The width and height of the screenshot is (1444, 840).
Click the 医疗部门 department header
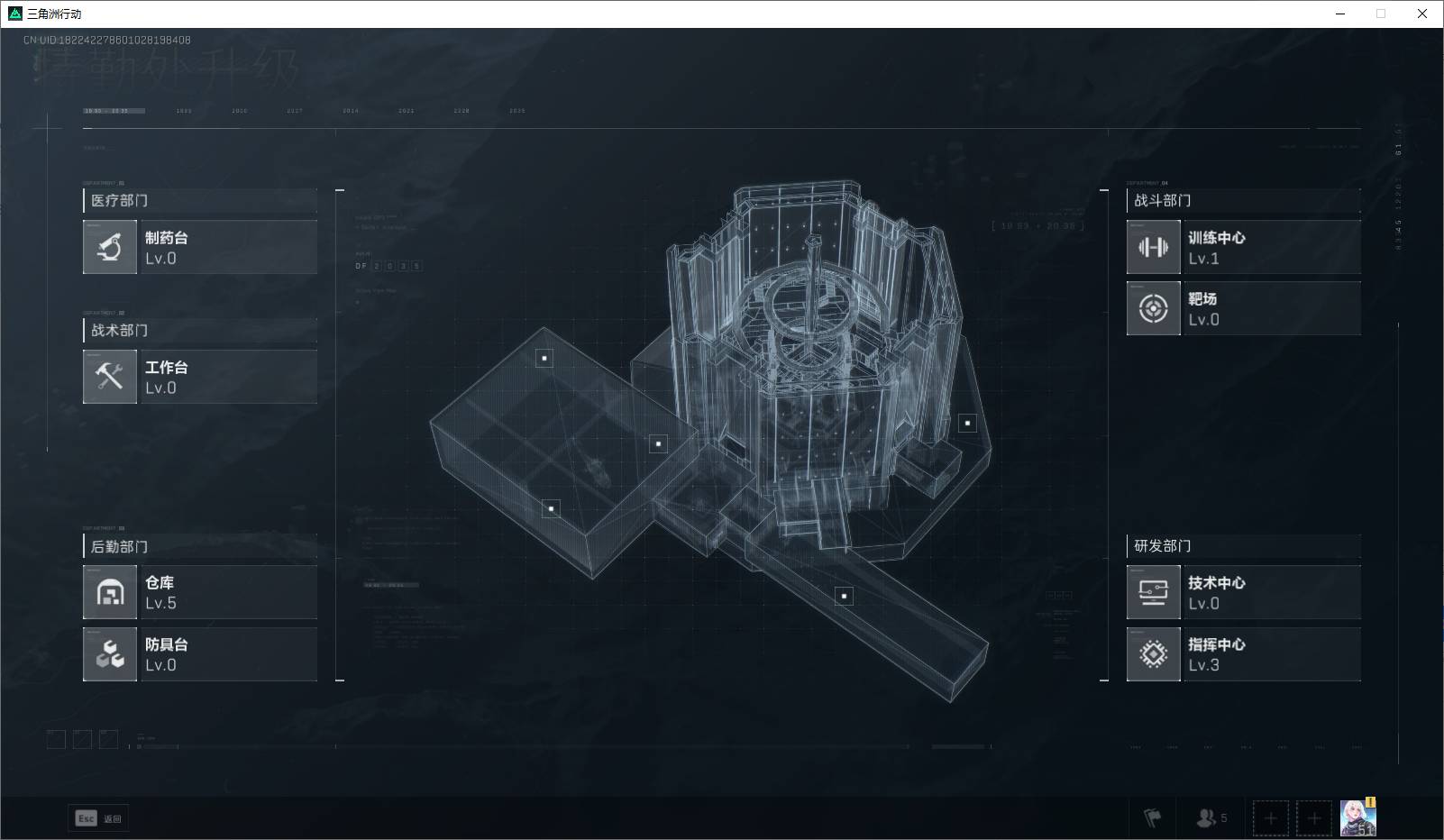tap(200, 200)
